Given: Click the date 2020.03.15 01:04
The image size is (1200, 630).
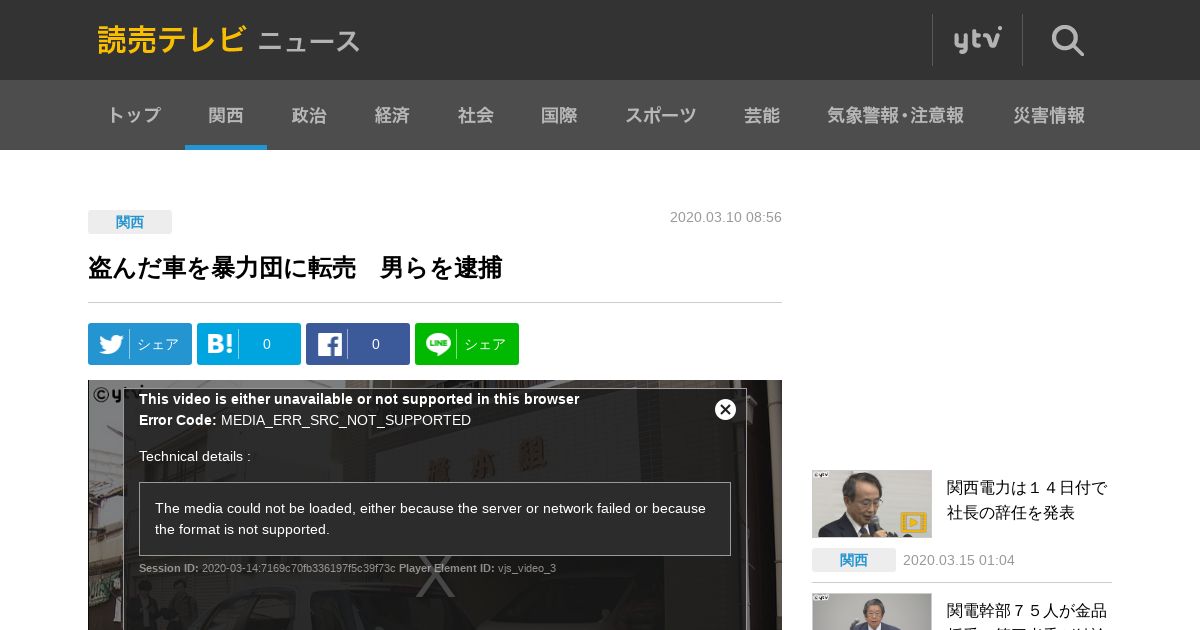Looking at the screenshot, I should coord(959,560).
